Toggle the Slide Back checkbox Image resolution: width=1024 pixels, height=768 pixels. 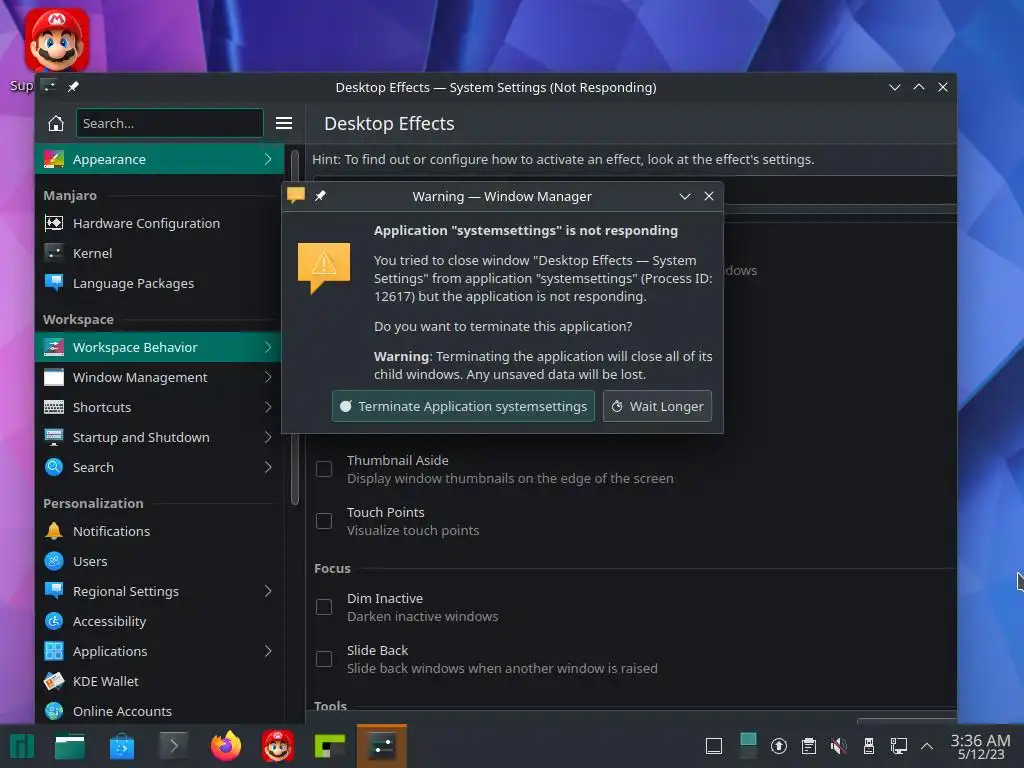click(x=324, y=659)
